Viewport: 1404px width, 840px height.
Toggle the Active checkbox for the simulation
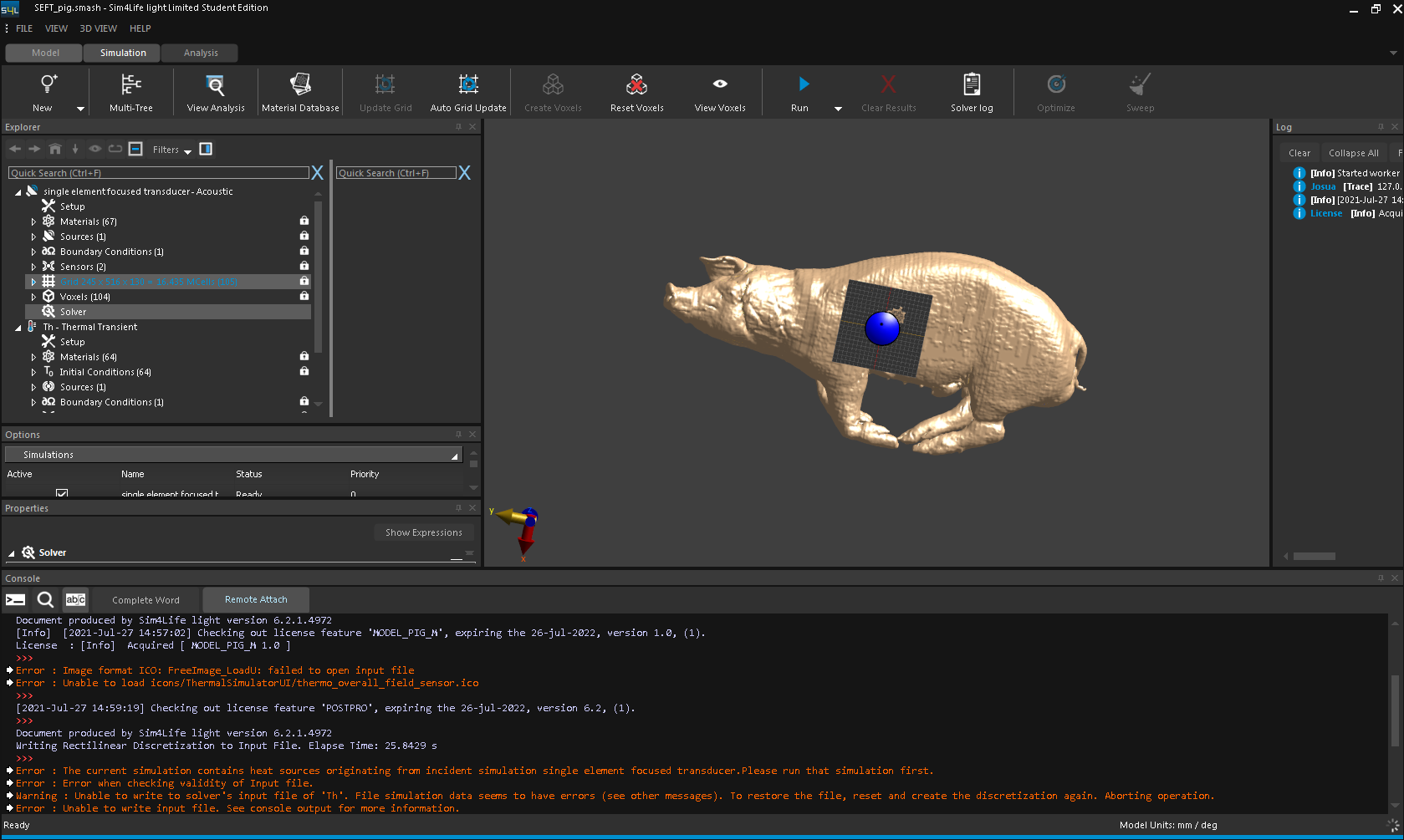[x=62, y=493]
